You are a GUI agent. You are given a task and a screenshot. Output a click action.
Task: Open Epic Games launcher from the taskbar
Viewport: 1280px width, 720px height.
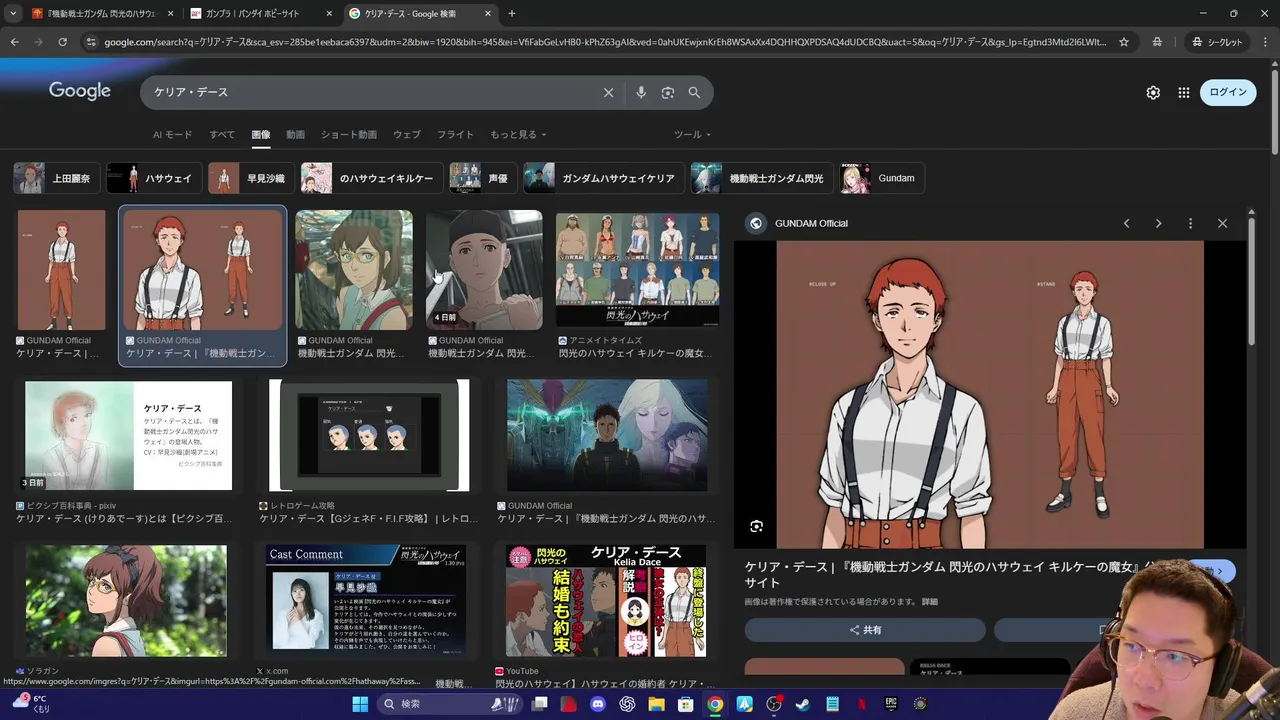890,704
